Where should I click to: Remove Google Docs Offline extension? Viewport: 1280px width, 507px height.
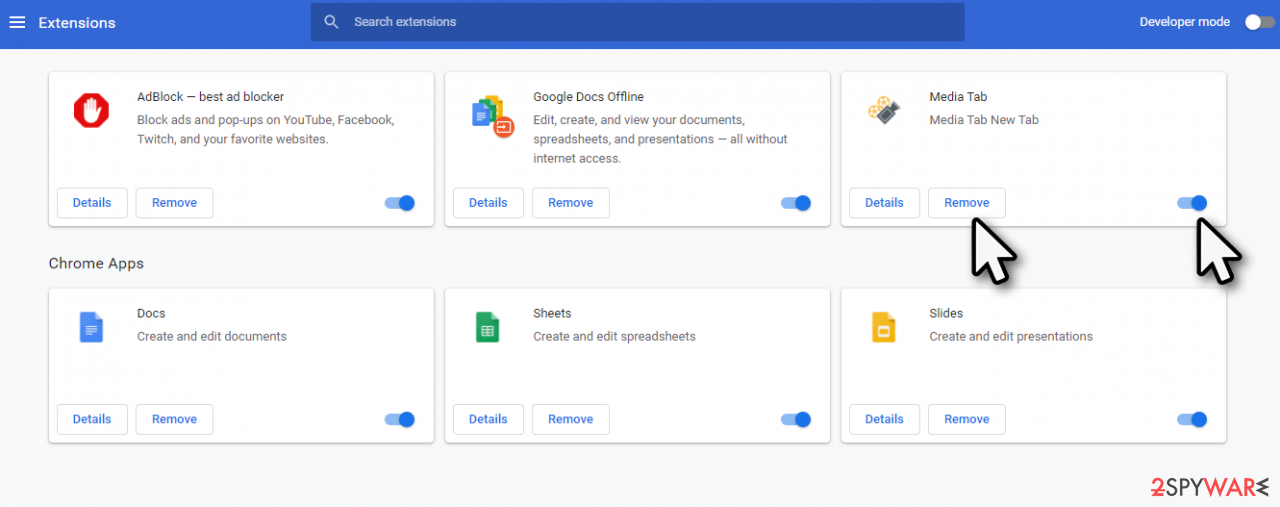pyautogui.click(x=570, y=203)
